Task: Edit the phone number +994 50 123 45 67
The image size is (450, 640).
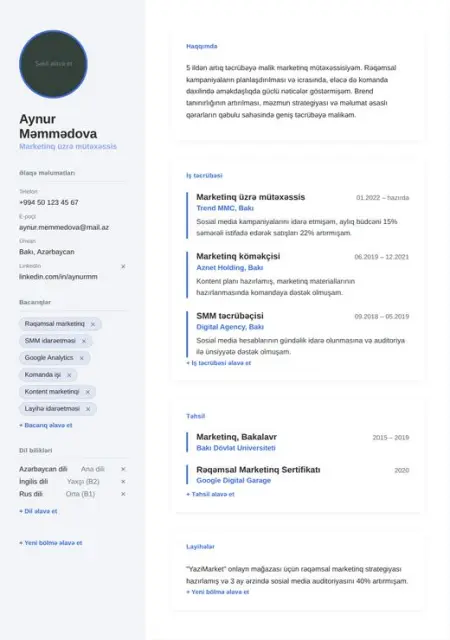Action: click(49, 202)
